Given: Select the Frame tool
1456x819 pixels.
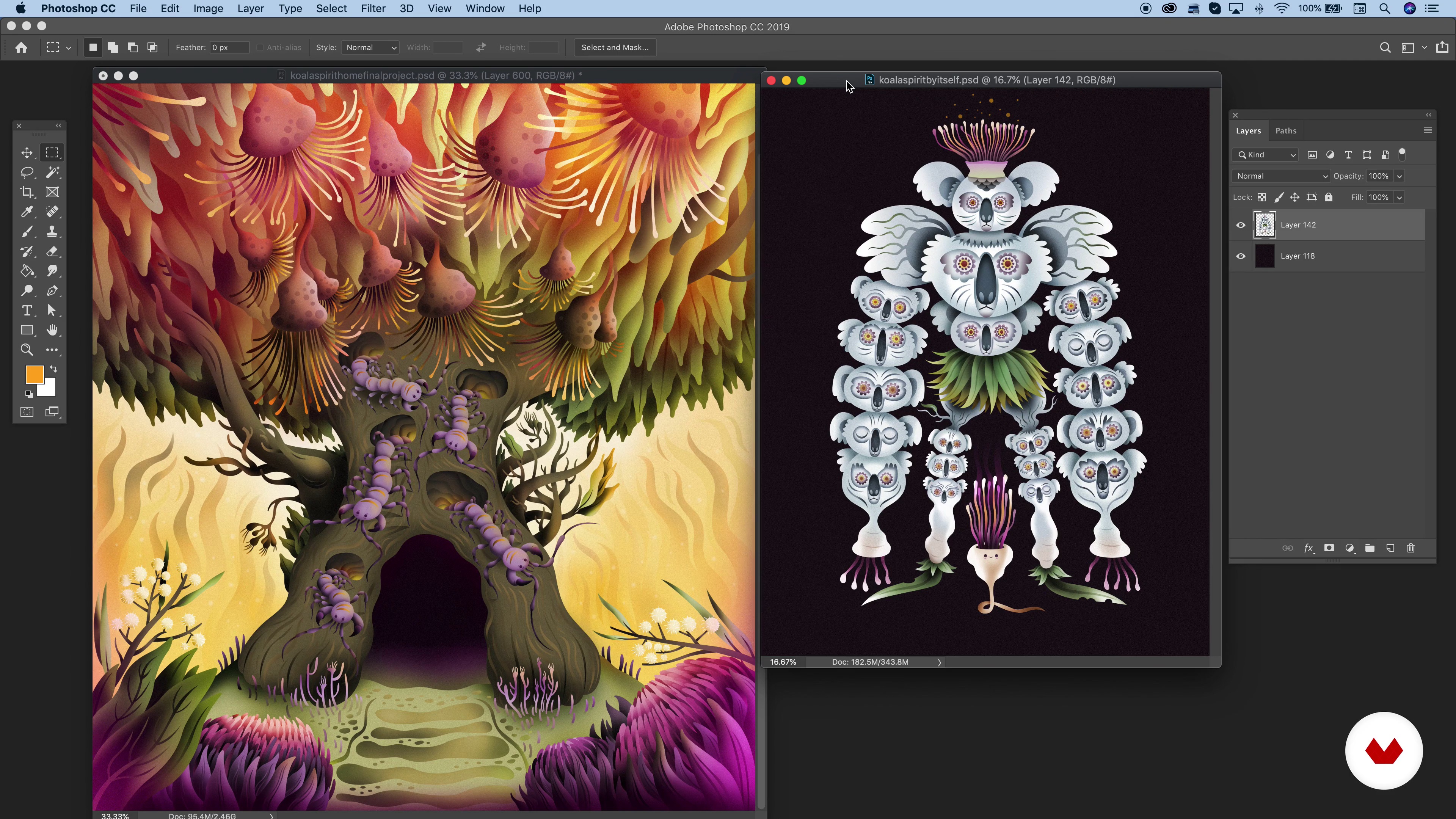Looking at the screenshot, I should (52, 192).
